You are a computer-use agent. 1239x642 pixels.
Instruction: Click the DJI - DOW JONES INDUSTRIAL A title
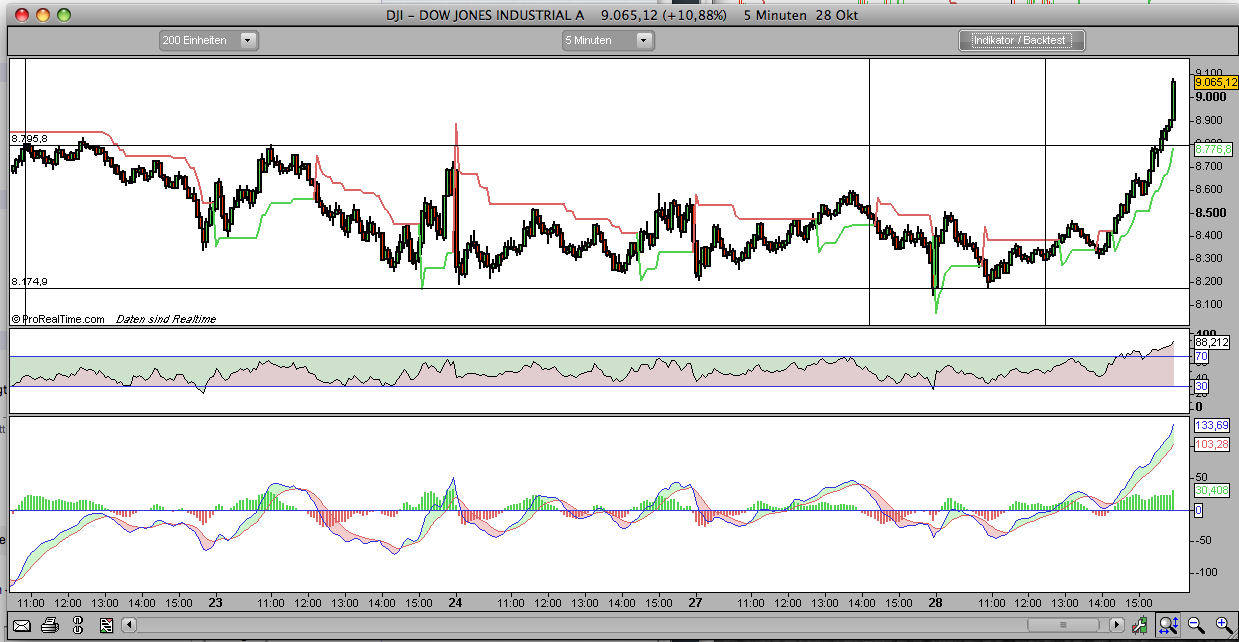(486, 15)
